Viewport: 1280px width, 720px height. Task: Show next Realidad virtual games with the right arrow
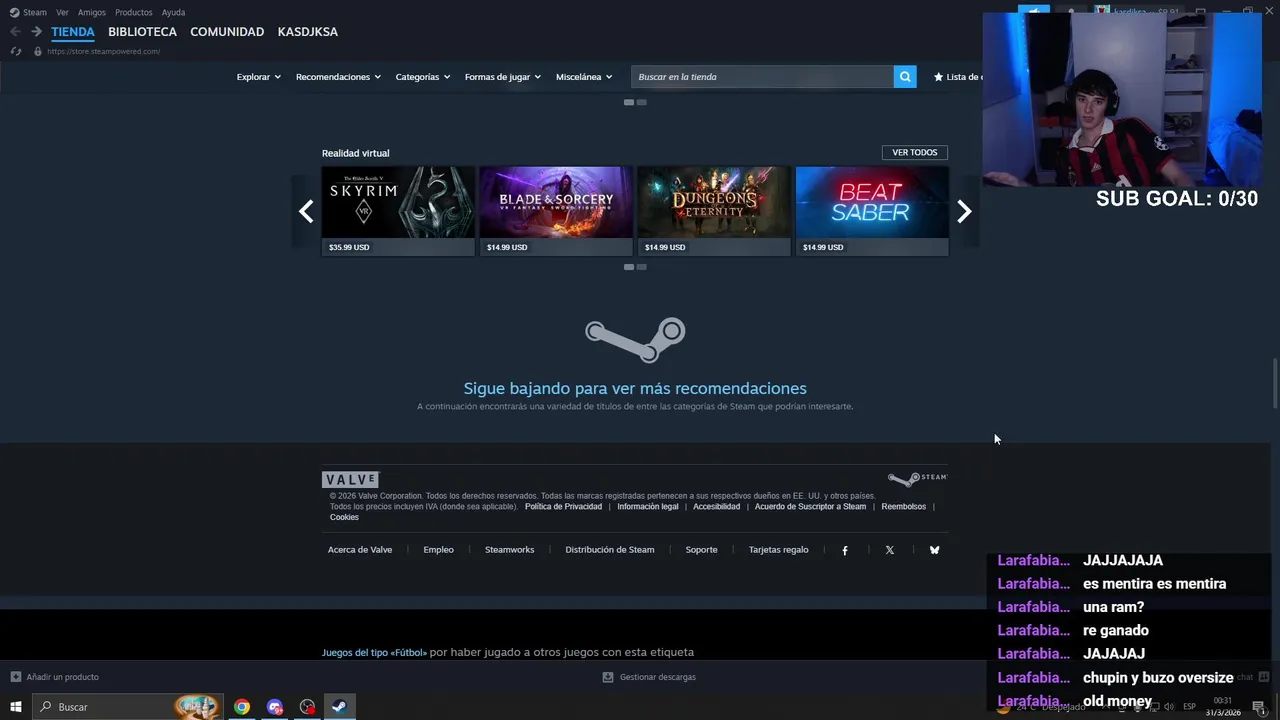coord(964,211)
